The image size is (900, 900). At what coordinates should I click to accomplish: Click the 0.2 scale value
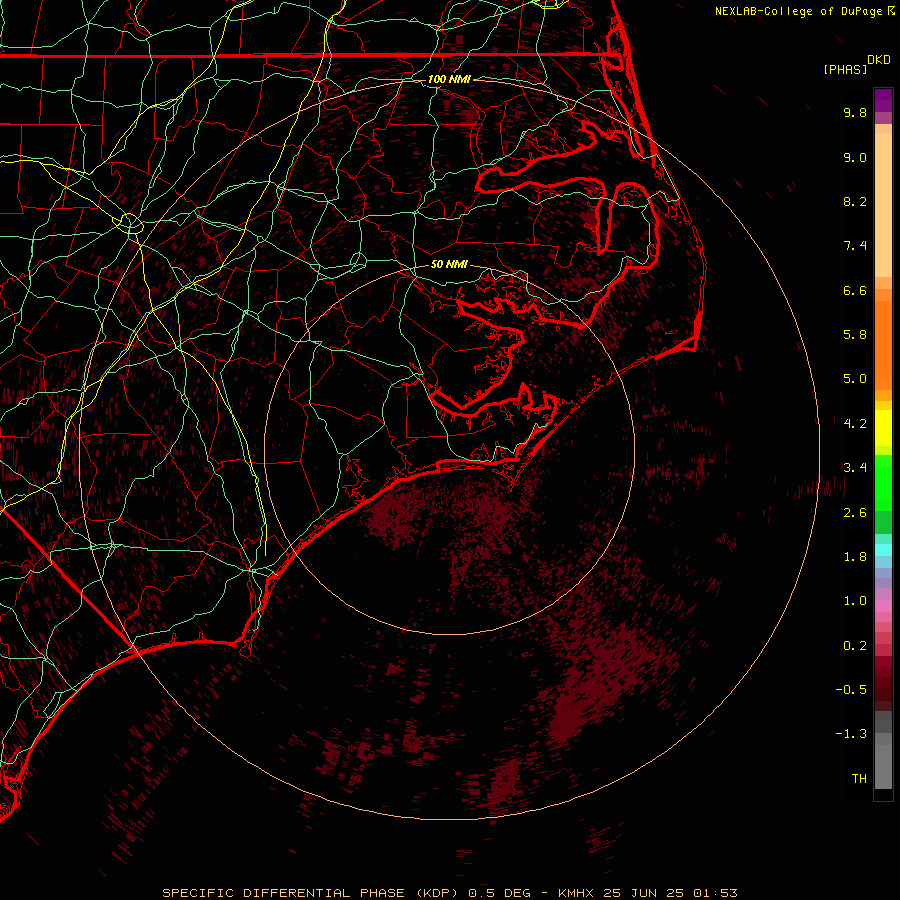855,646
